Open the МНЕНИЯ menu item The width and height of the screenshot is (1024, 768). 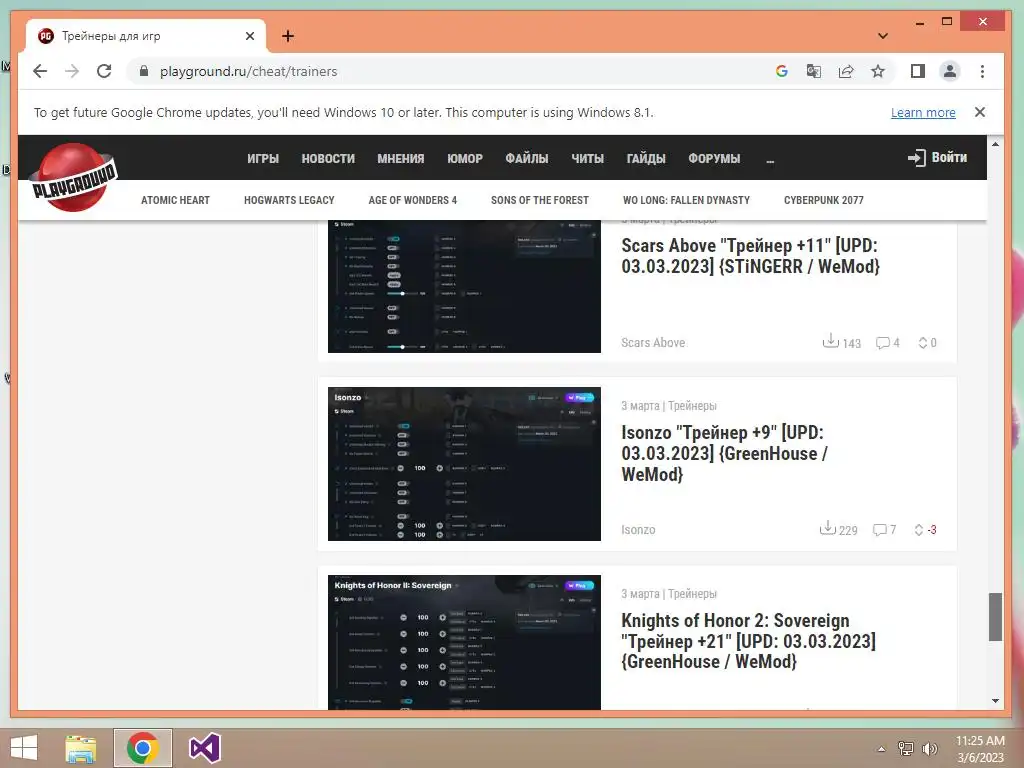[x=400, y=159]
